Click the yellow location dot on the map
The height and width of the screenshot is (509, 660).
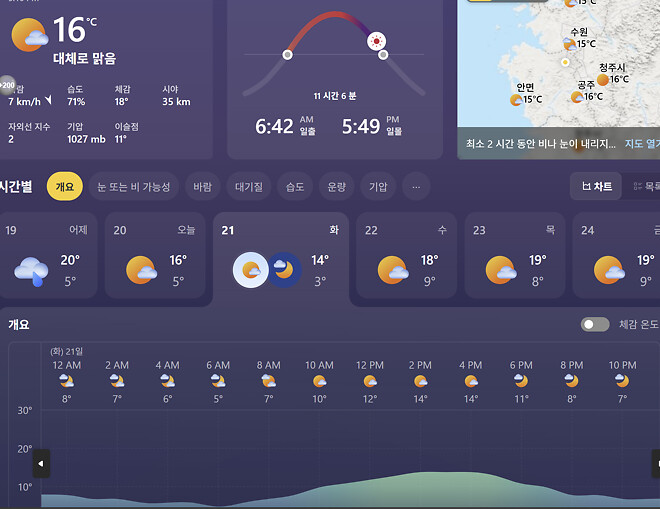[565, 62]
